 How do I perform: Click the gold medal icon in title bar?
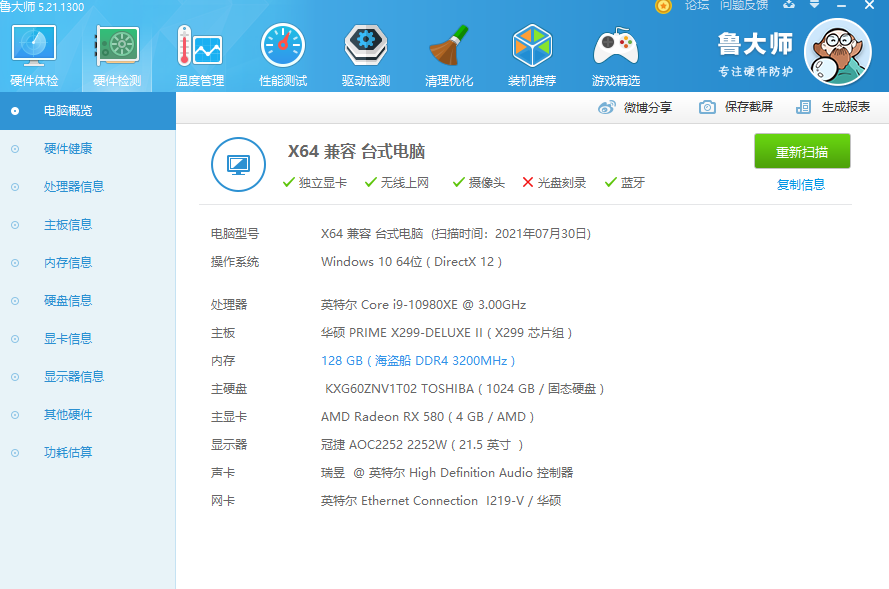(x=663, y=7)
